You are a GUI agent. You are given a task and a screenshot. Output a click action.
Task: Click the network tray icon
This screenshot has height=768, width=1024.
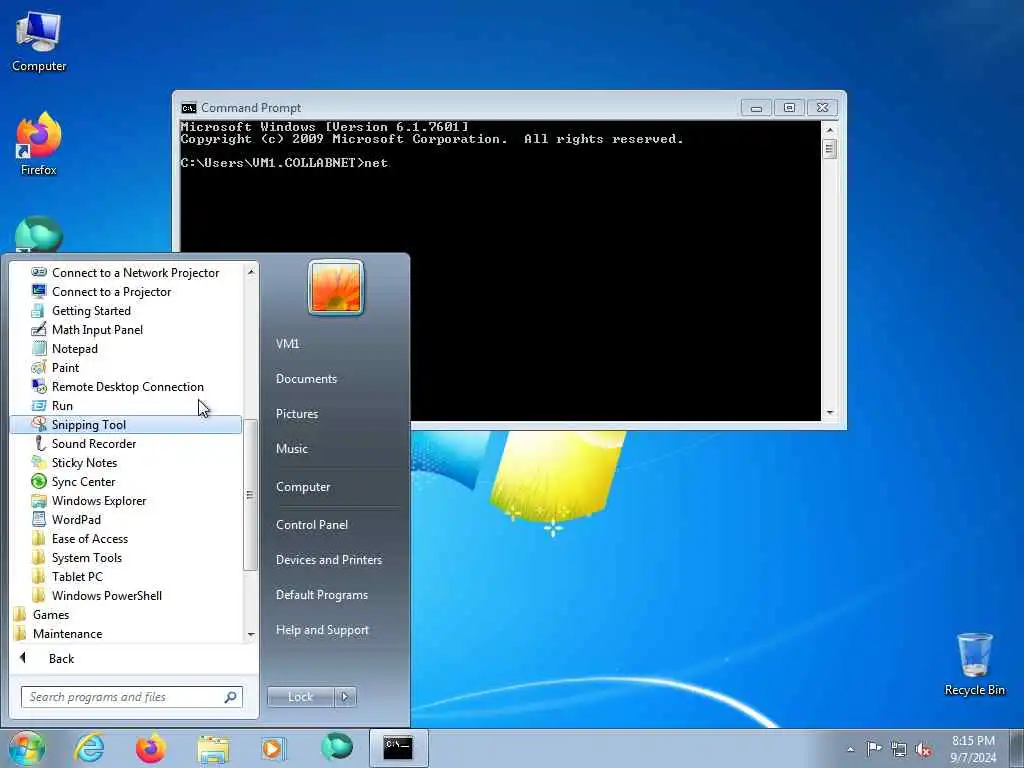coord(899,750)
